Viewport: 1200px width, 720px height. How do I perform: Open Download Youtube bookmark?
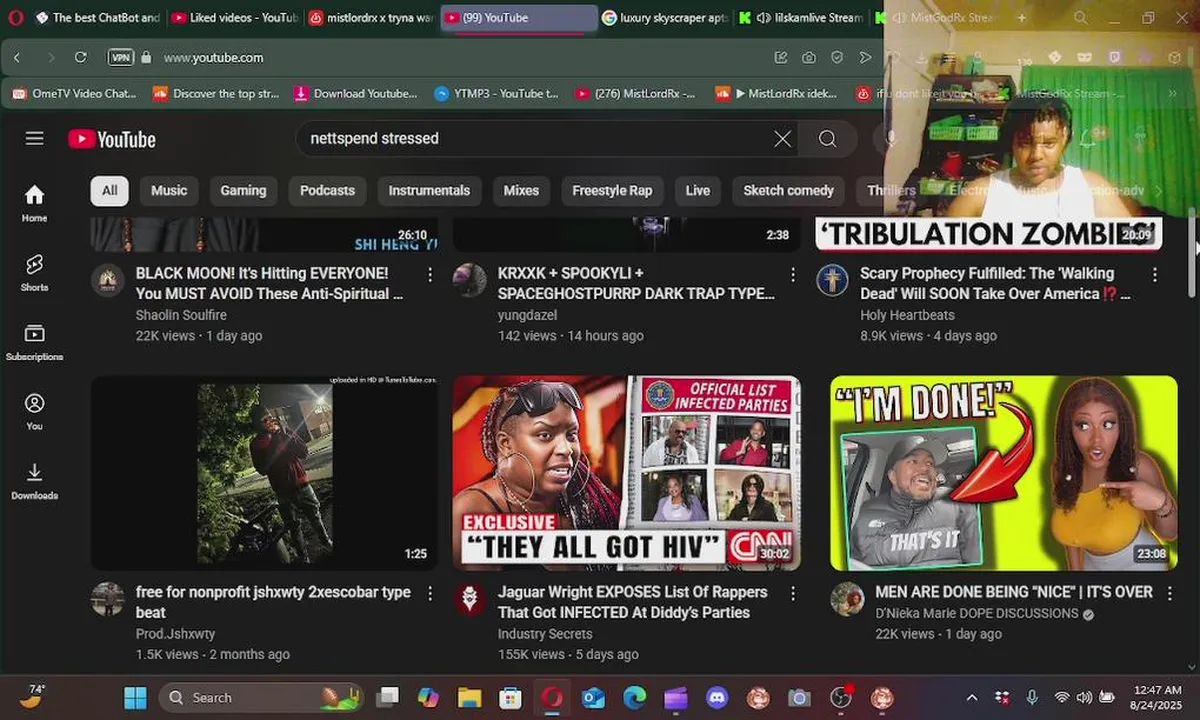click(x=356, y=94)
